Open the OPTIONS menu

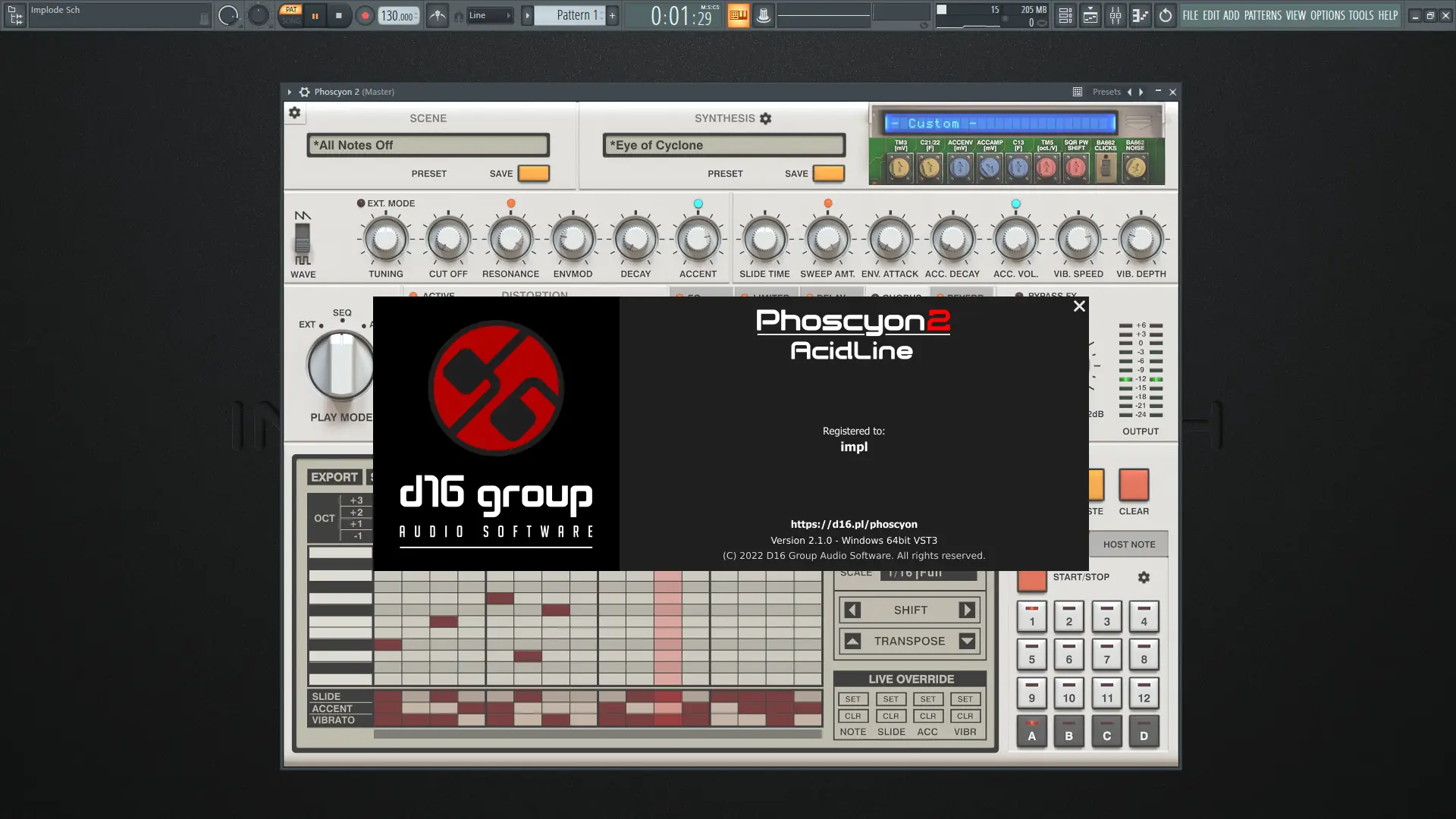coord(1329,15)
